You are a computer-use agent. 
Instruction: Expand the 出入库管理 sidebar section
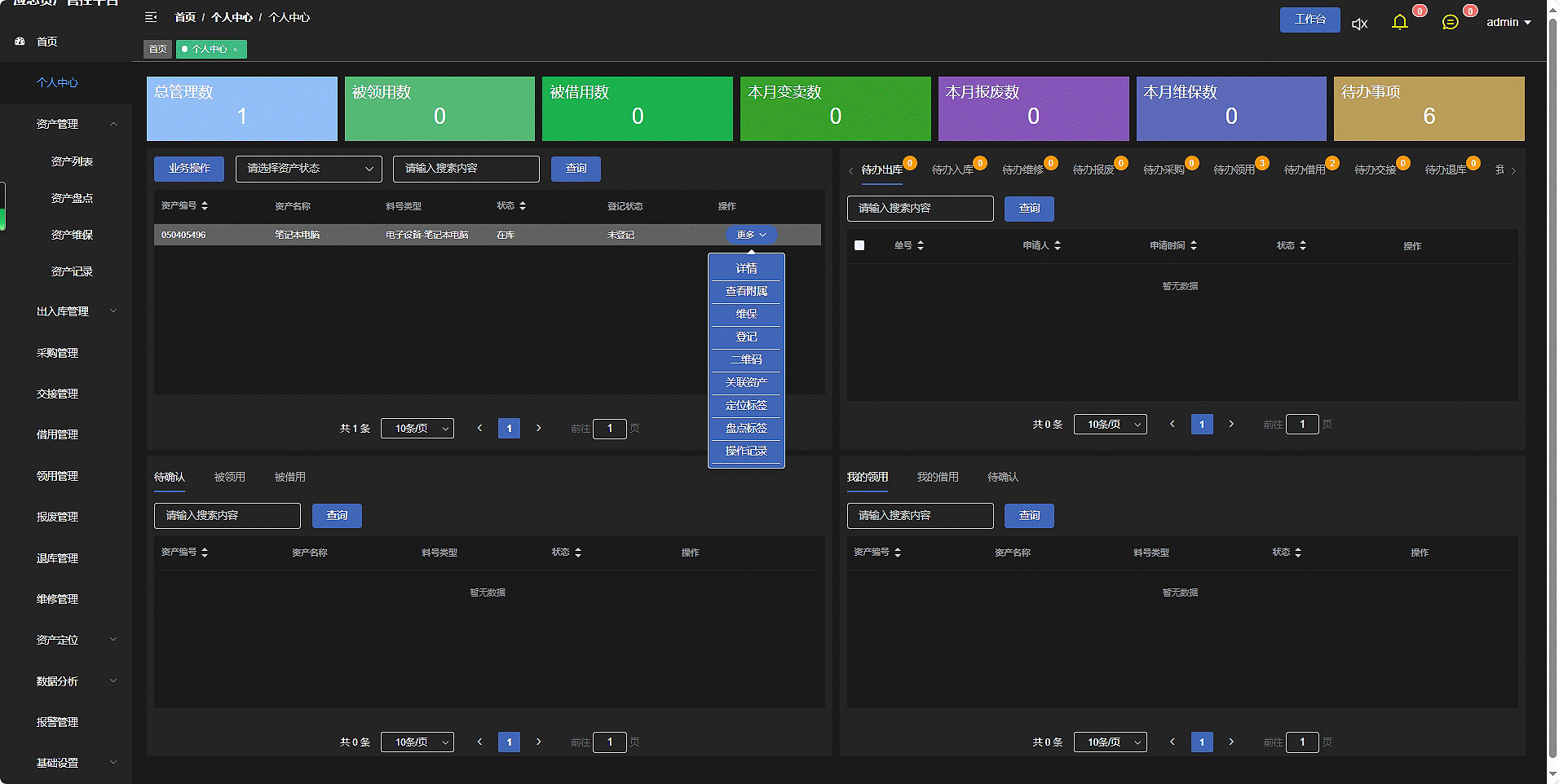click(x=113, y=311)
